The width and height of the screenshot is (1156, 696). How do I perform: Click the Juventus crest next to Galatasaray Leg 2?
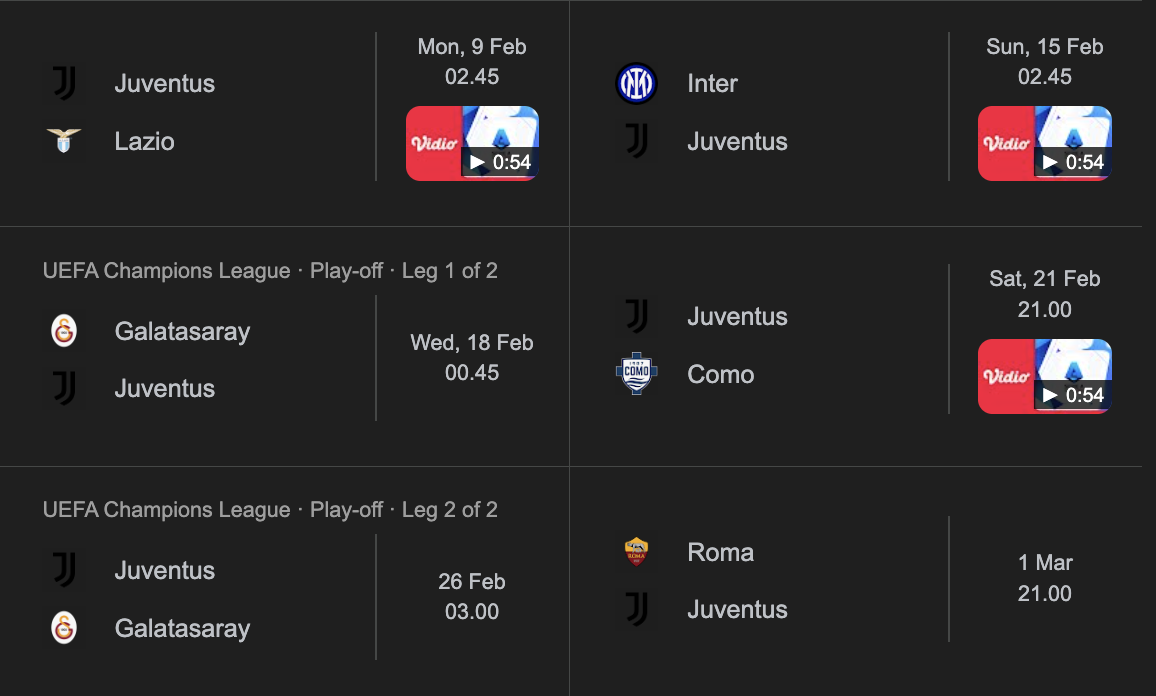pos(64,570)
